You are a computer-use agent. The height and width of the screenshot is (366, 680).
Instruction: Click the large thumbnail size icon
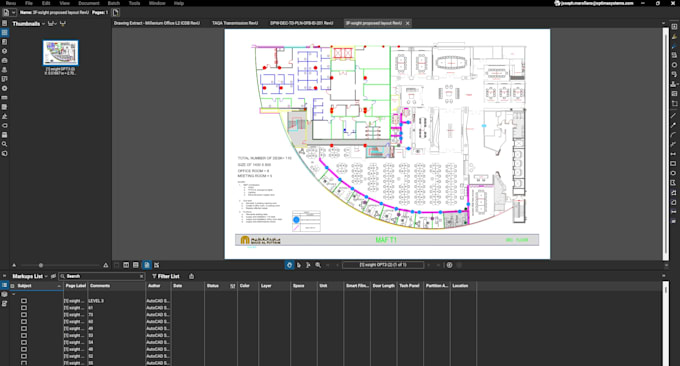pos(106,265)
